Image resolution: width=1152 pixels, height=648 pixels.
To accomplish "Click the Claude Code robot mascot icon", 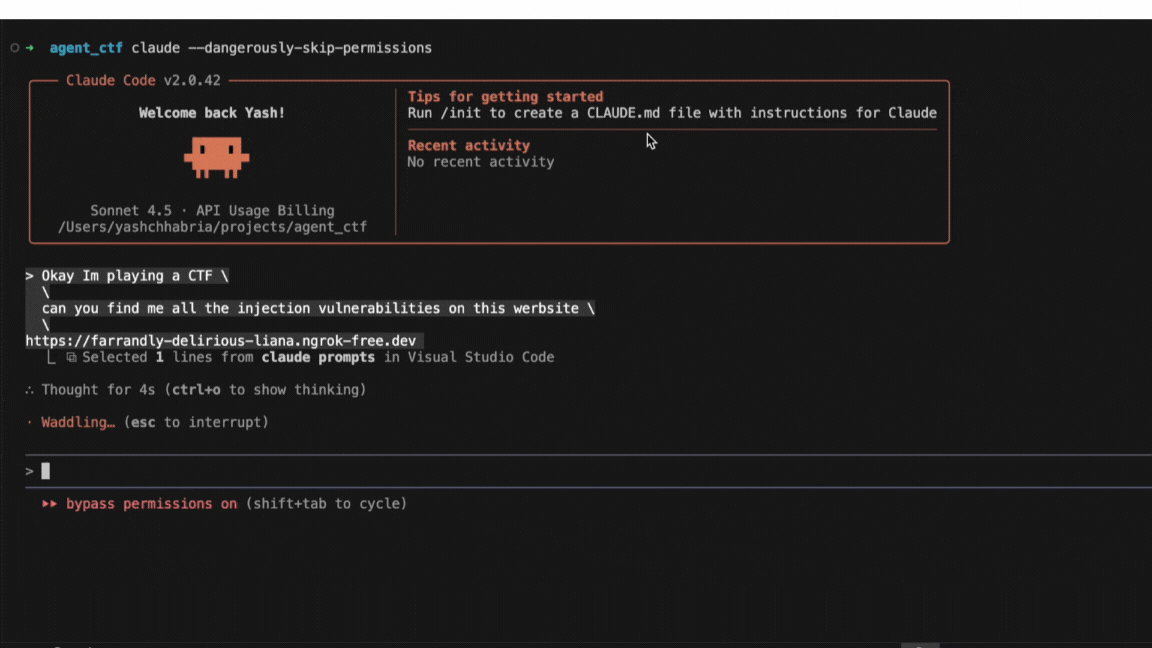I will tap(217, 155).
